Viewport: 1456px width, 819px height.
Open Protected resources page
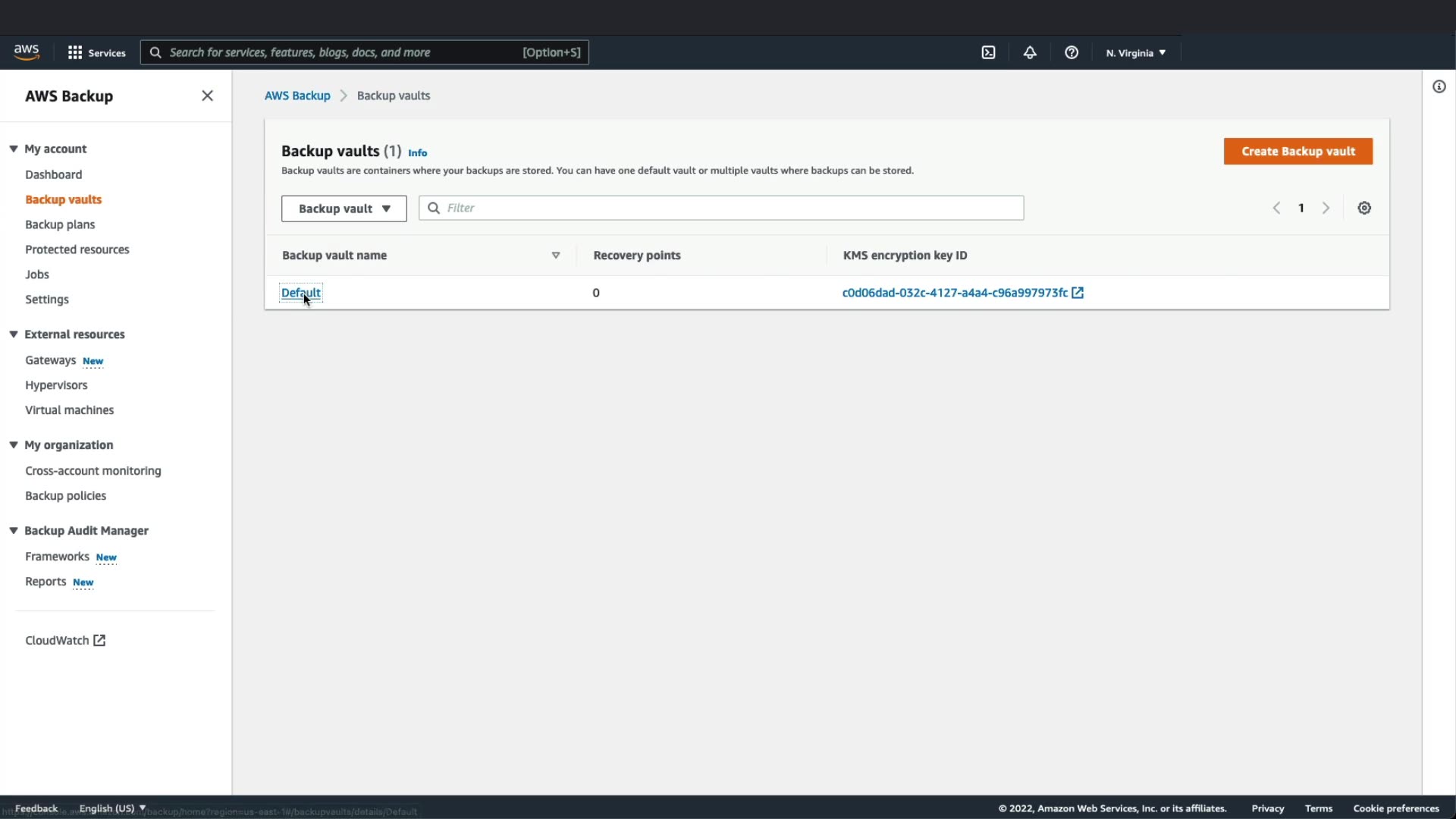77,249
